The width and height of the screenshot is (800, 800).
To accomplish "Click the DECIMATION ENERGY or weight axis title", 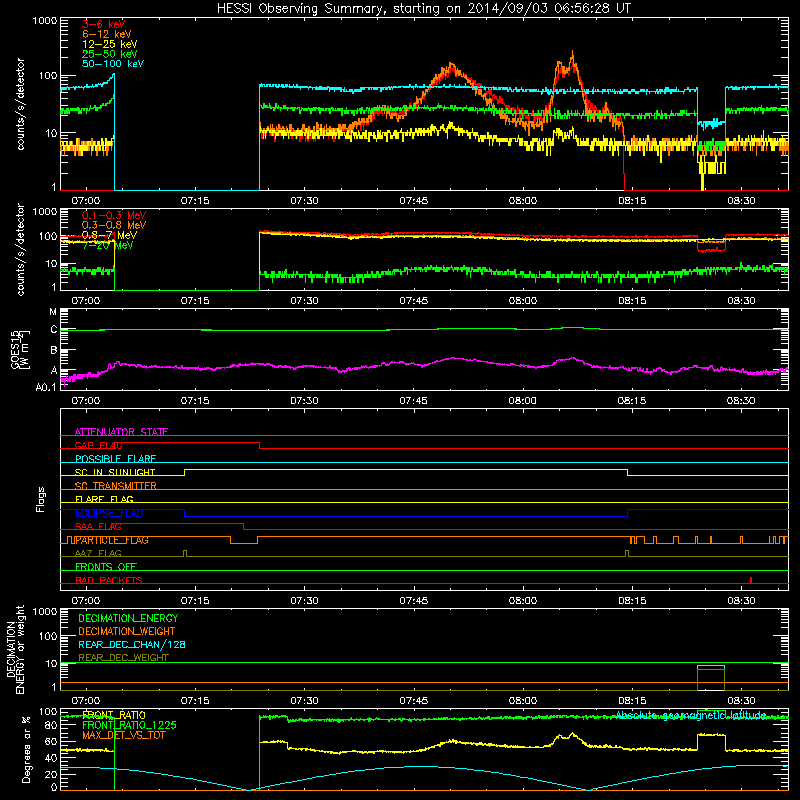I will tap(16, 649).
